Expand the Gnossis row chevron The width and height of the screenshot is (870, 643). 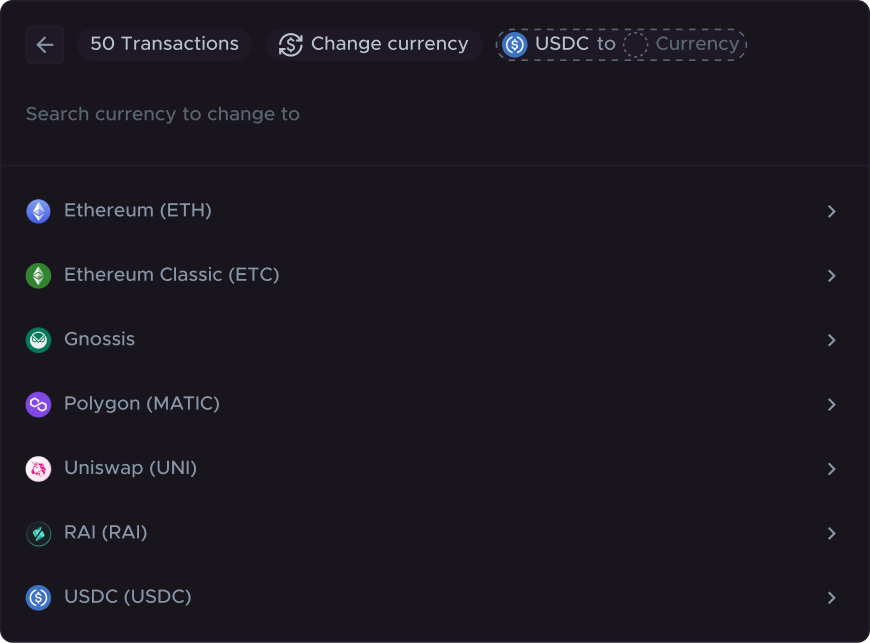click(831, 340)
